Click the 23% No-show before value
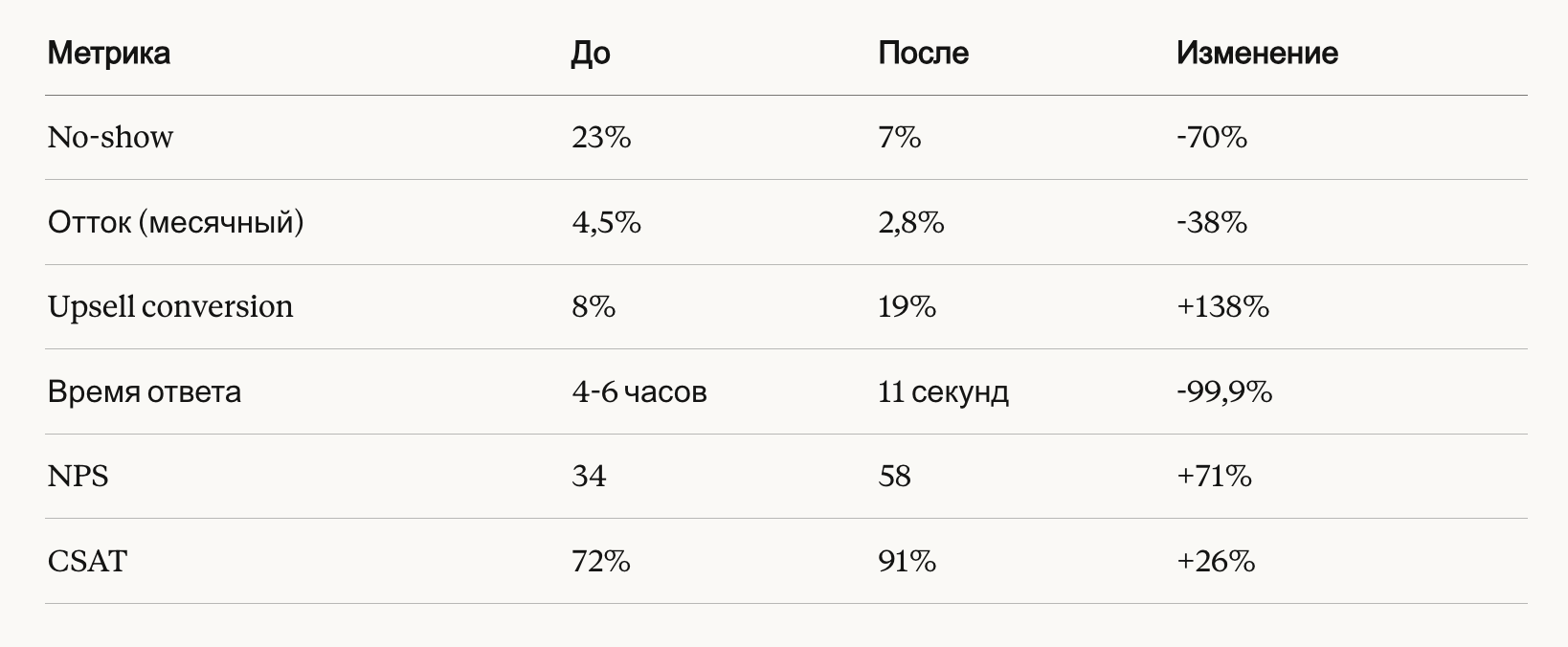The height and width of the screenshot is (647, 1568). click(601, 138)
